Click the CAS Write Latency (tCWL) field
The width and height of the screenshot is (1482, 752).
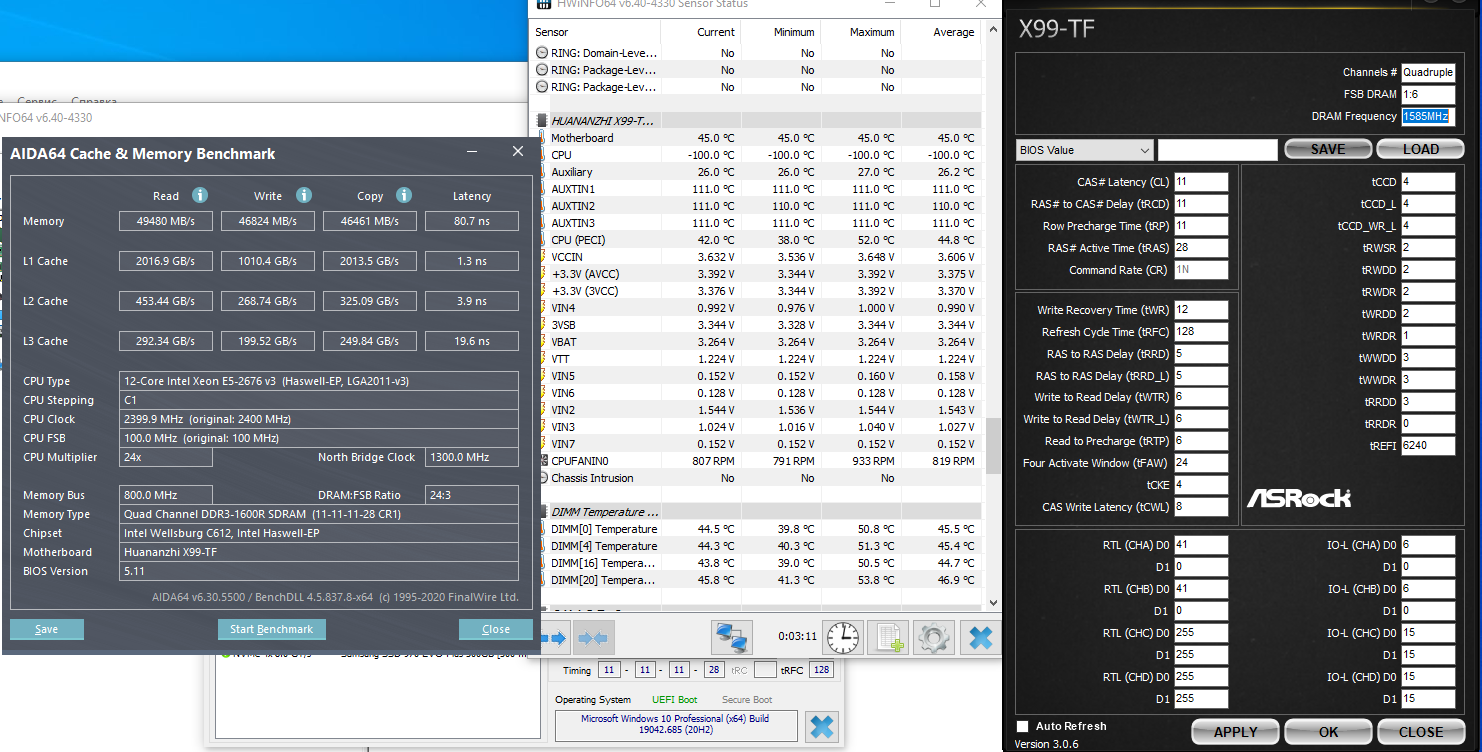(x=1200, y=507)
